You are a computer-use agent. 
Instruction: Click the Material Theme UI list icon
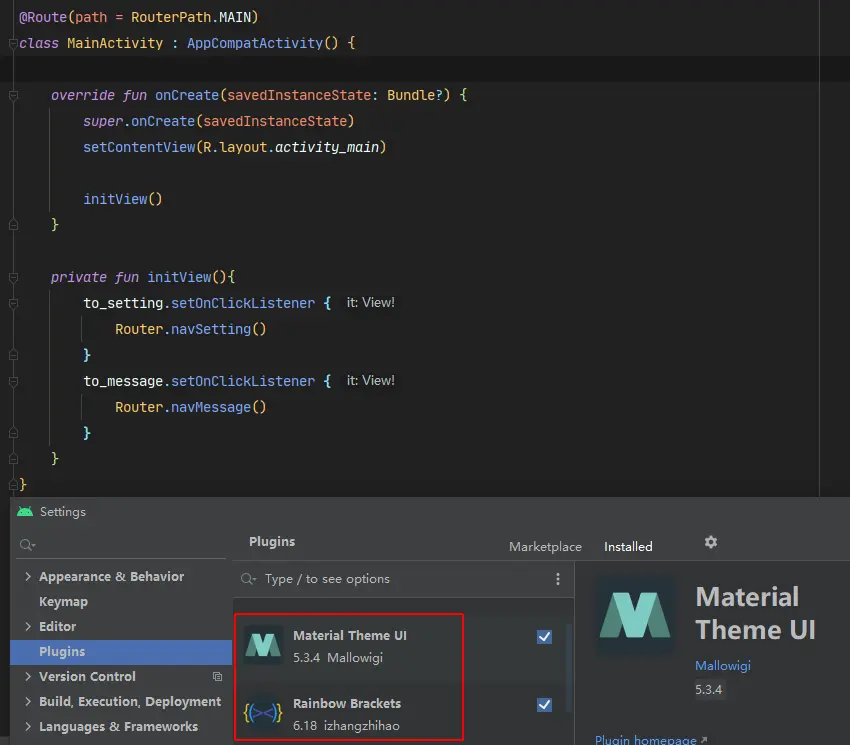click(x=263, y=645)
